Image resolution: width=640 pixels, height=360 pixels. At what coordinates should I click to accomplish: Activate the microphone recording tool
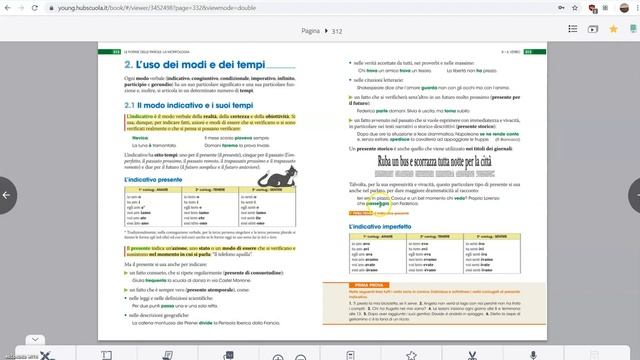pos(533,356)
